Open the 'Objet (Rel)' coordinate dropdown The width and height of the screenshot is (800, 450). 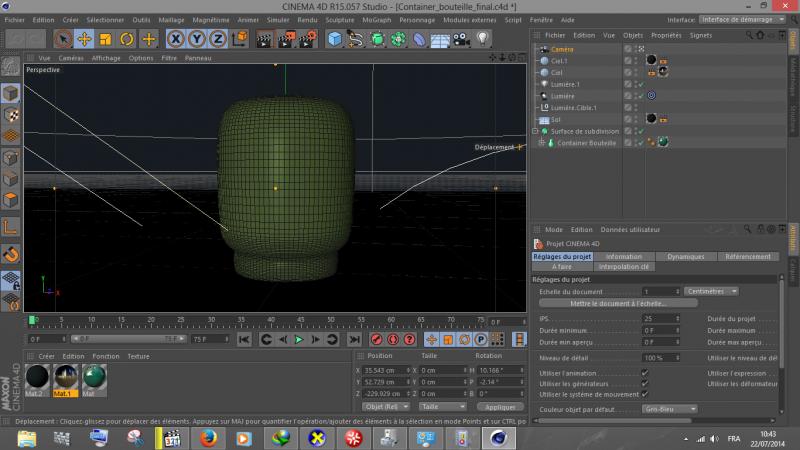(x=386, y=407)
